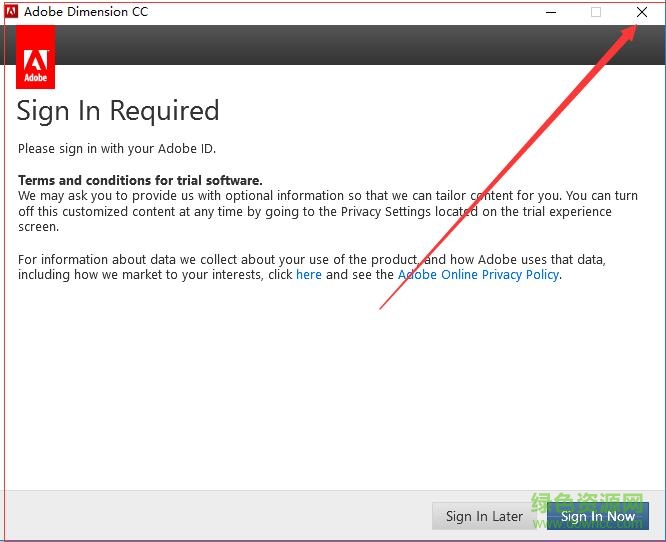Click the disabled maximize window box

tap(596, 12)
